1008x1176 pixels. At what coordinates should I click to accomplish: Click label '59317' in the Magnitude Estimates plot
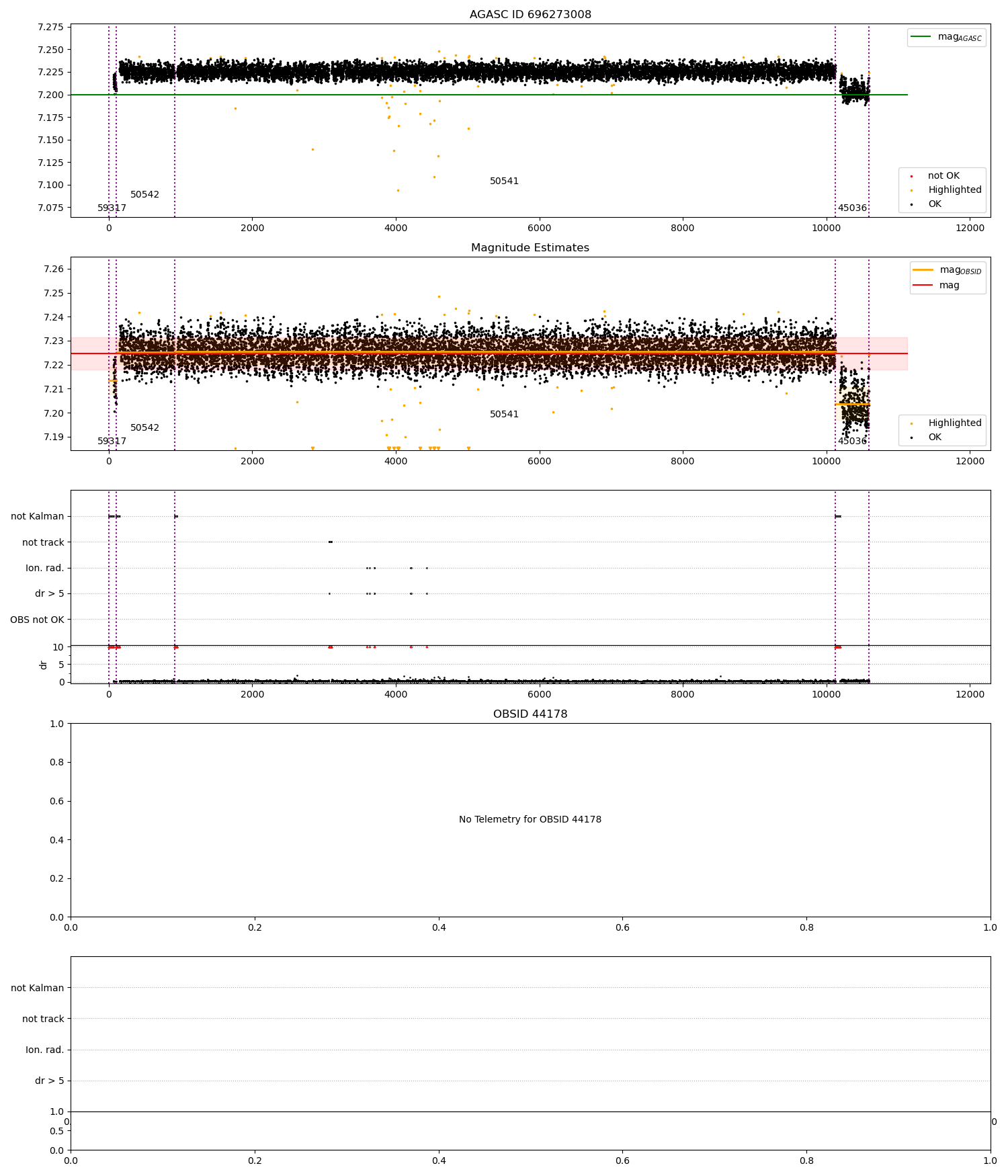pyautogui.click(x=112, y=441)
